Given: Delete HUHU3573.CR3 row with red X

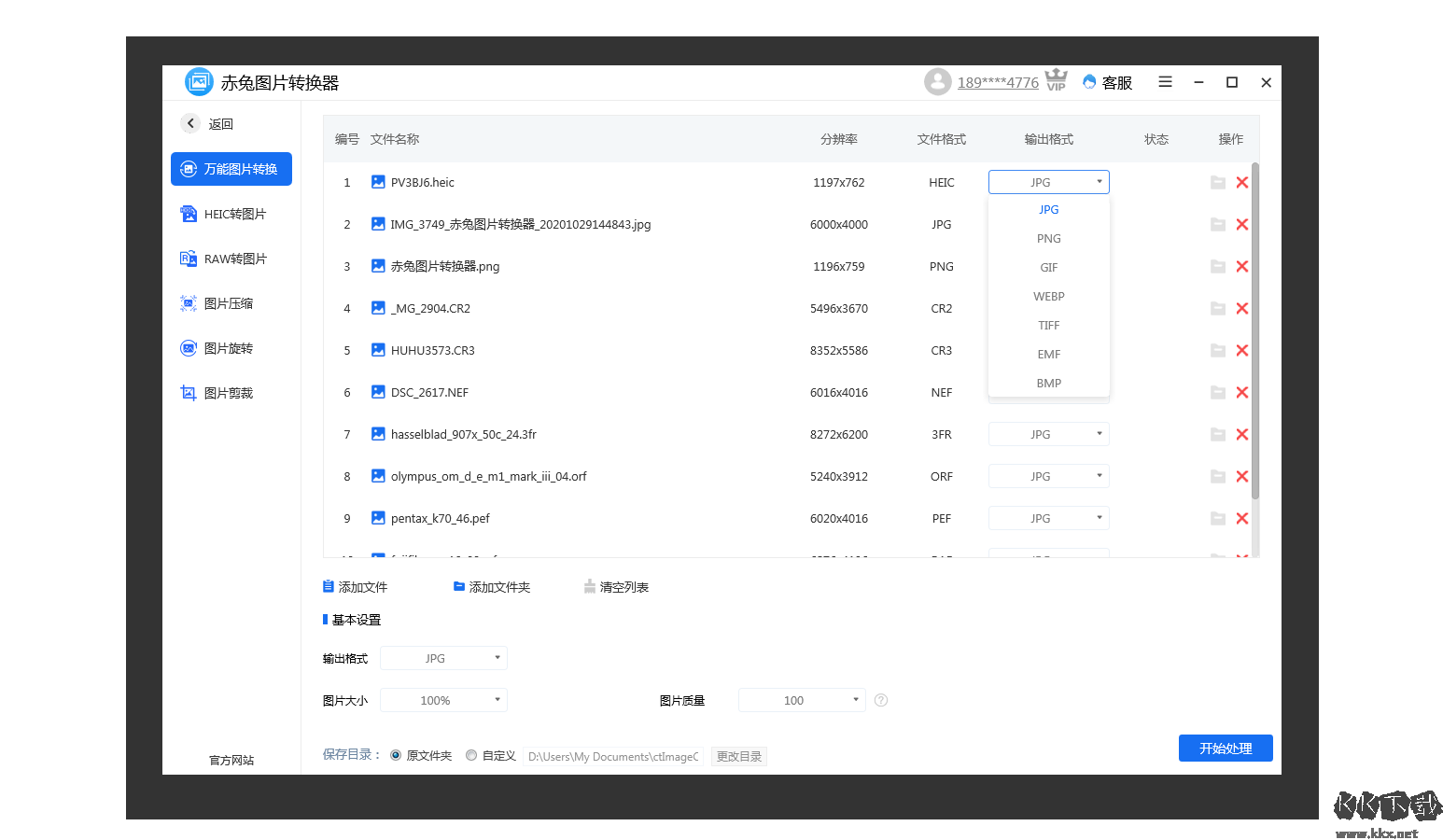Looking at the screenshot, I should tap(1242, 350).
